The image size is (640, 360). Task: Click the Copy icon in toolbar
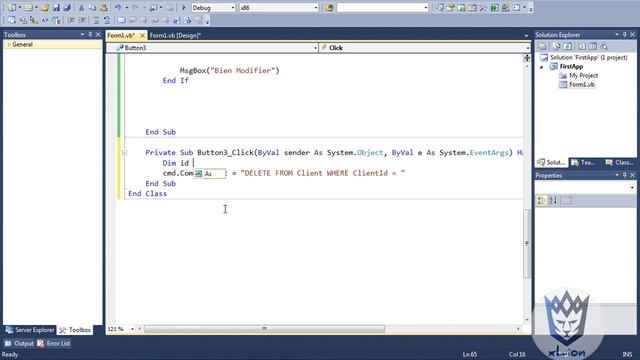point(92,8)
